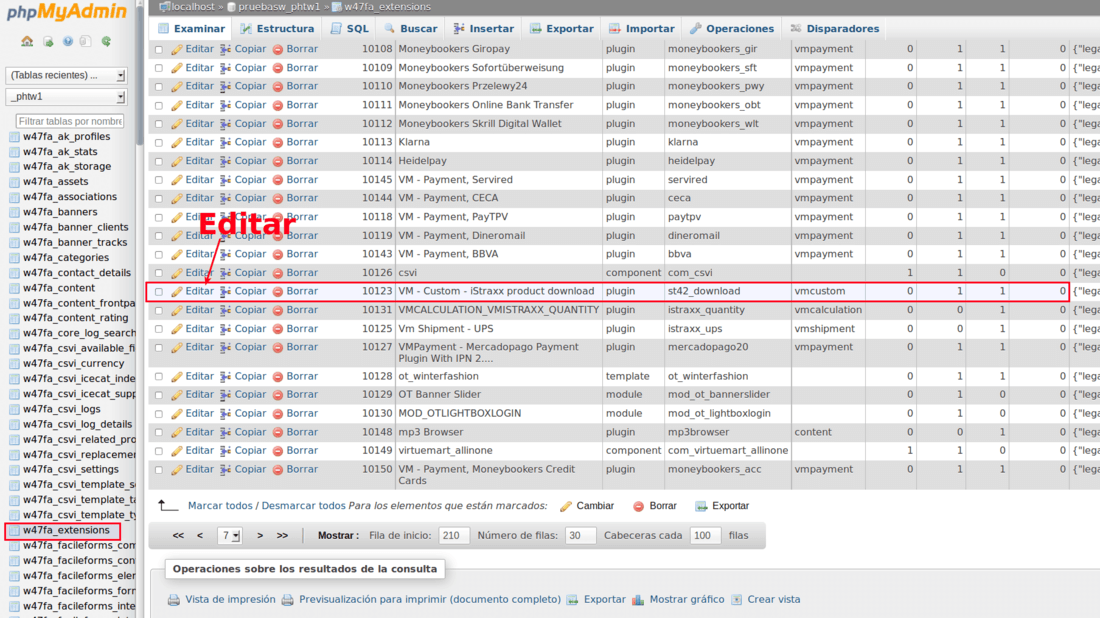Click localhost in the breadcrumb
Viewport: 1100px width, 618px height.
193,7
